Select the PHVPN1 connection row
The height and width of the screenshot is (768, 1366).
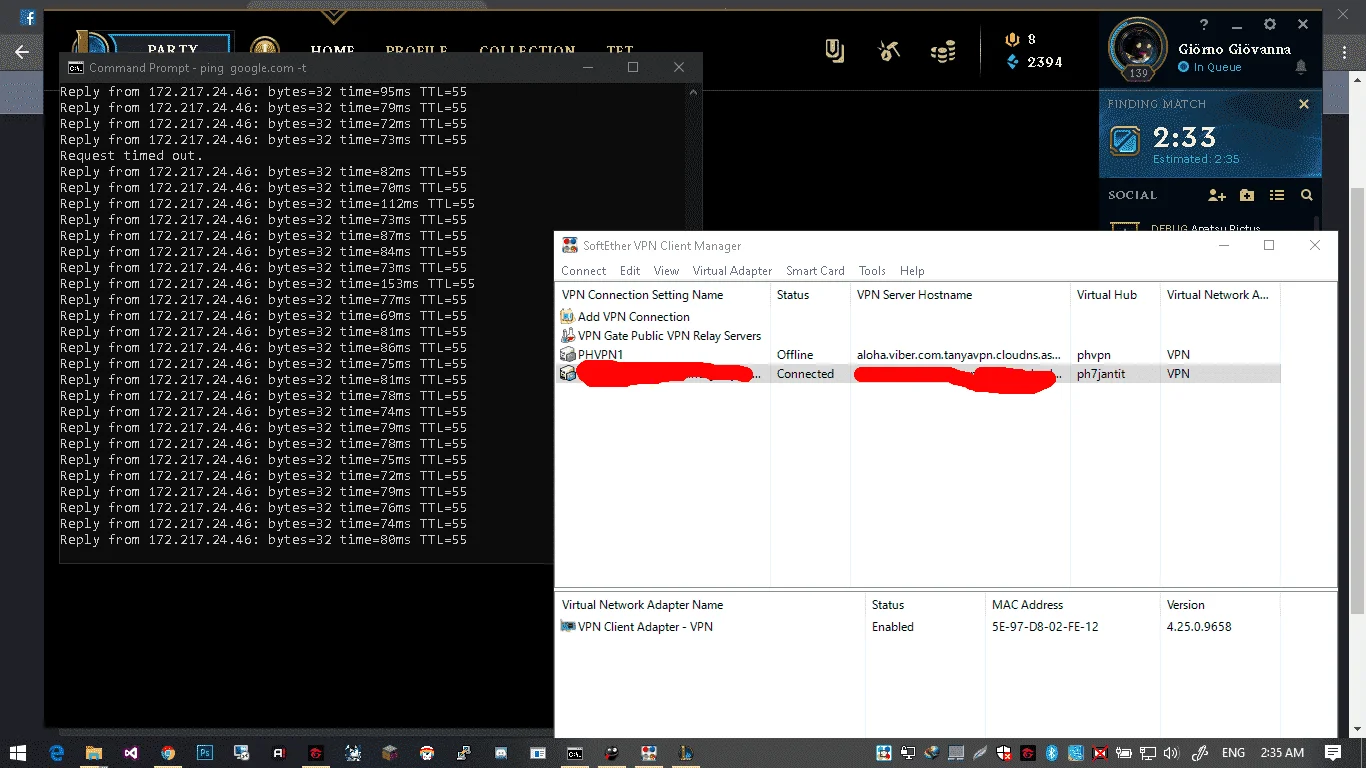pos(918,355)
